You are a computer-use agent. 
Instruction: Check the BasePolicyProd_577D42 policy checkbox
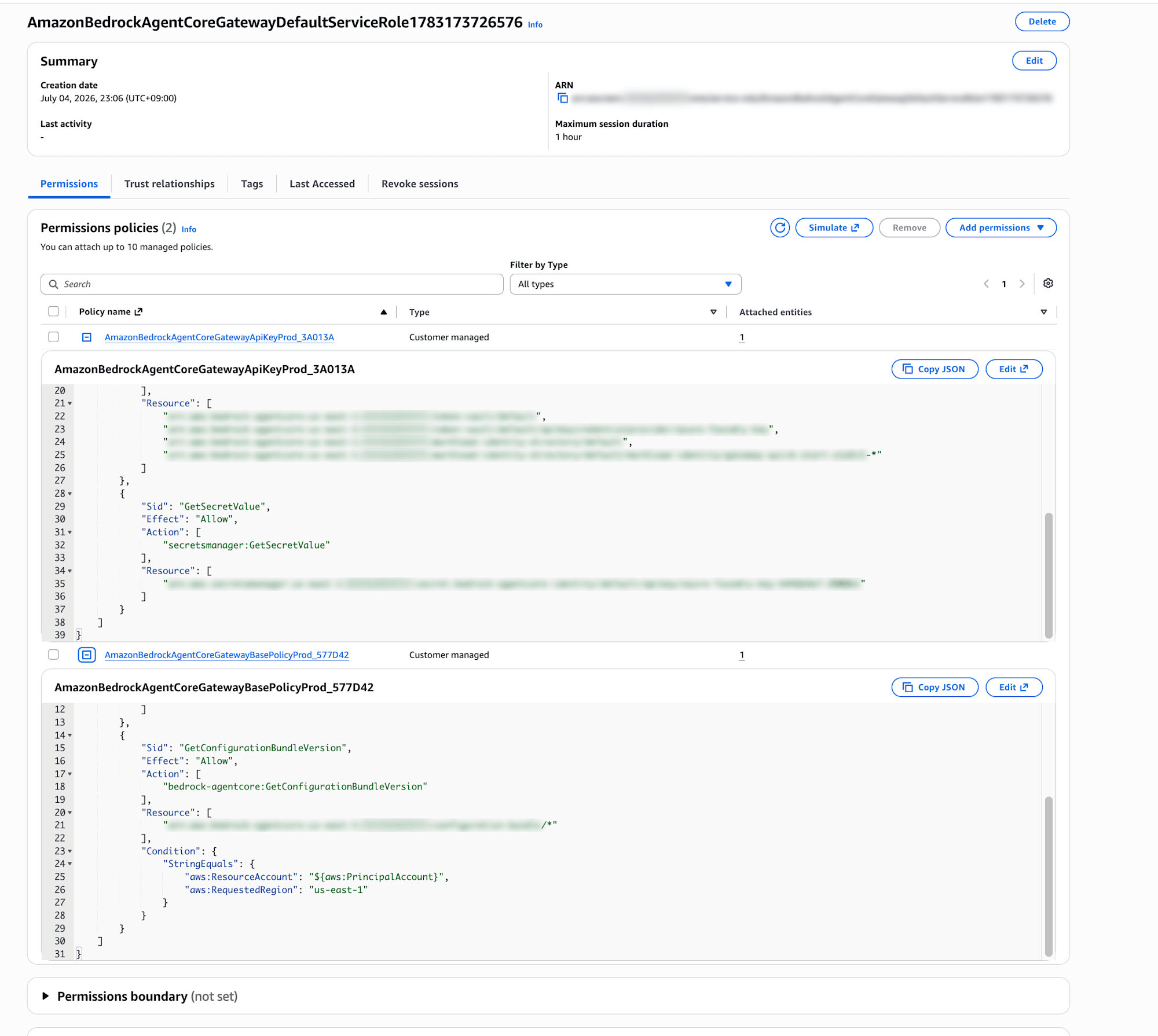(x=54, y=655)
